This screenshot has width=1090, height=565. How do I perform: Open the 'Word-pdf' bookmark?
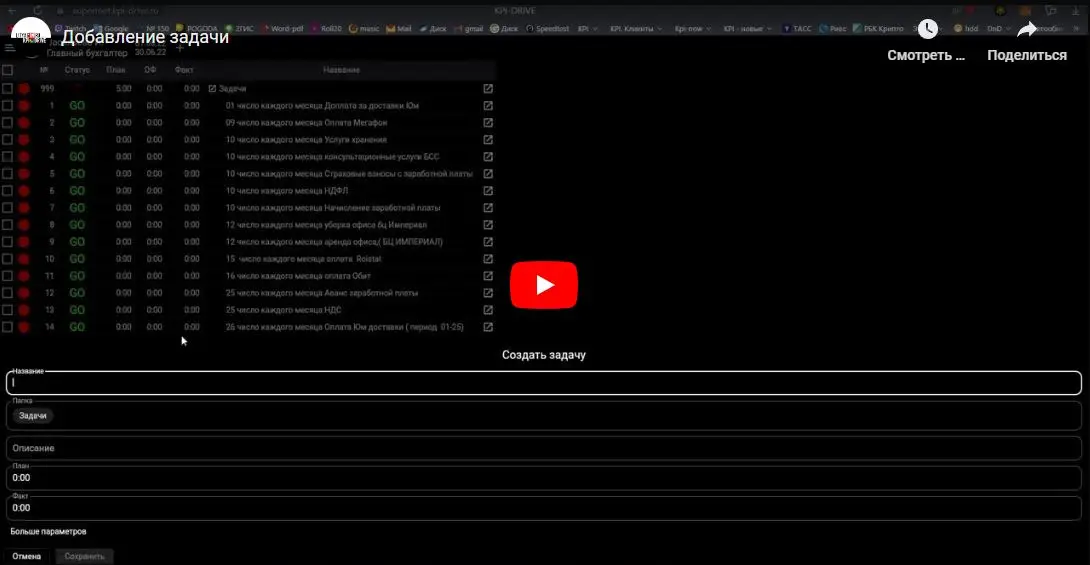282,28
